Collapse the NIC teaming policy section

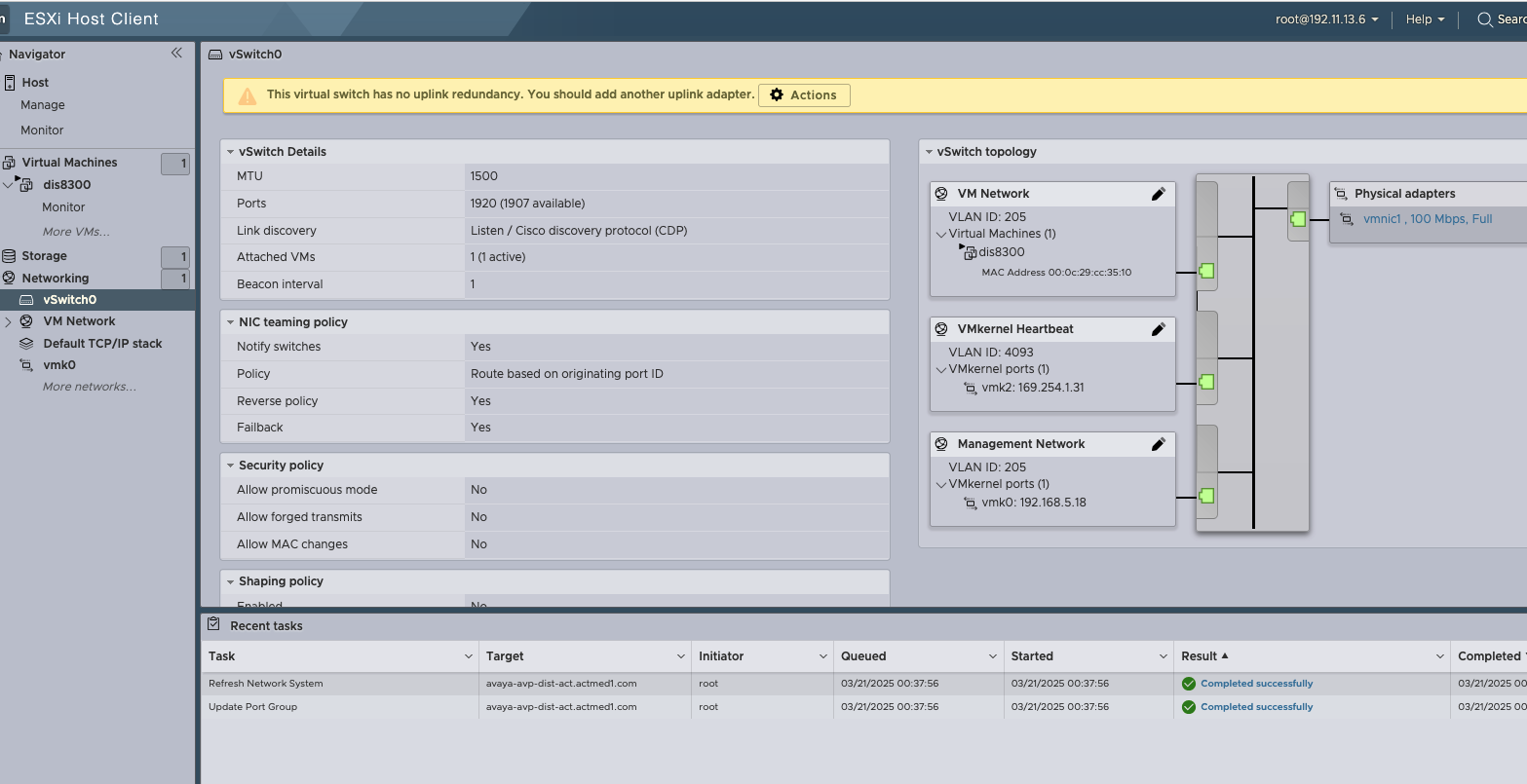[230, 322]
